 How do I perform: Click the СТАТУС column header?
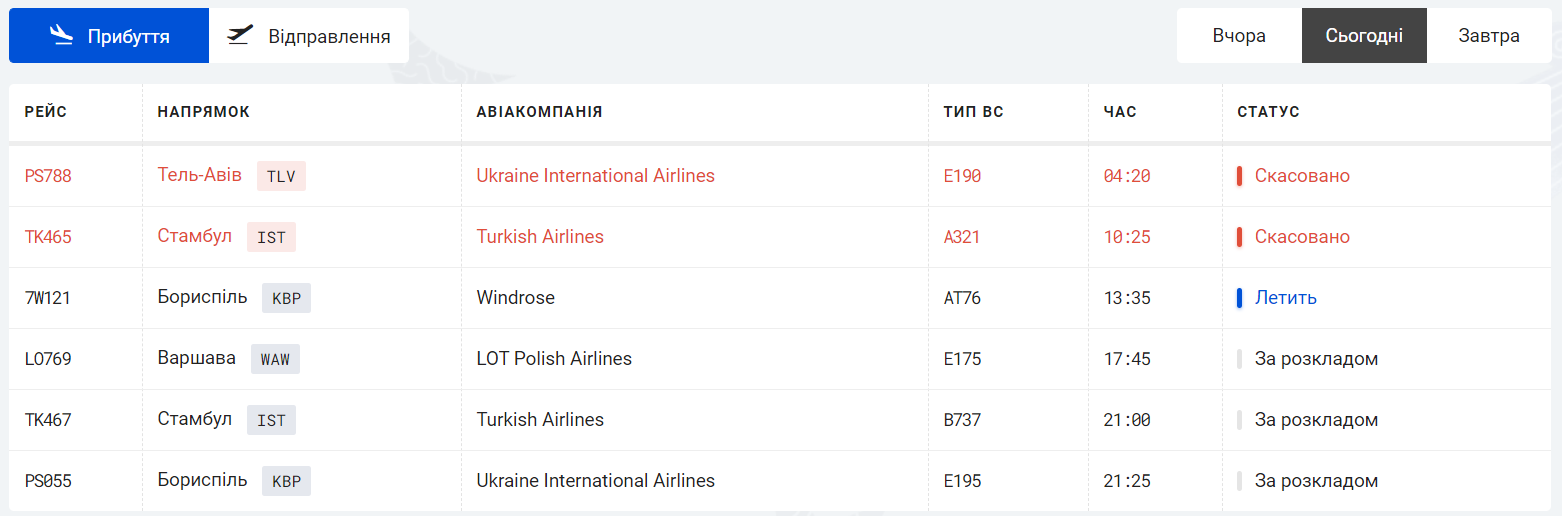coord(1268,112)
